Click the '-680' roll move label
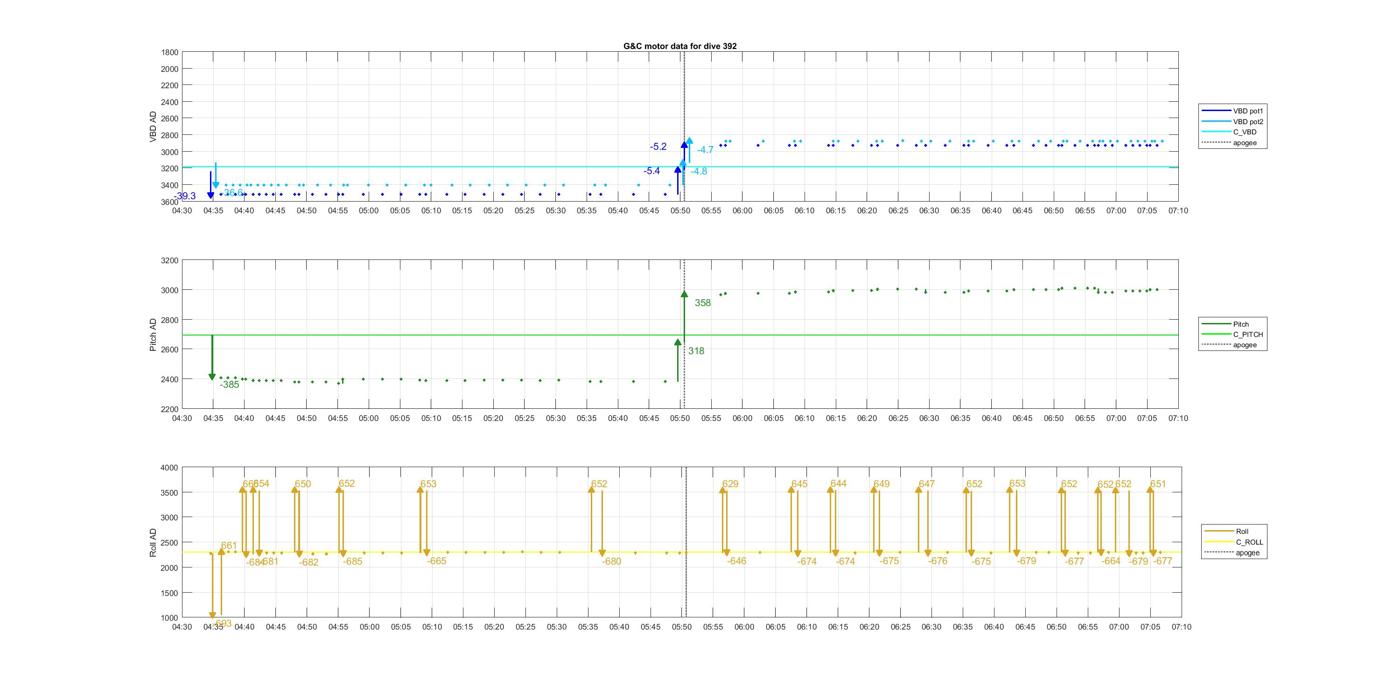Screen dimensions: 1400x693 pyautogui.click(x=611, y=561)
